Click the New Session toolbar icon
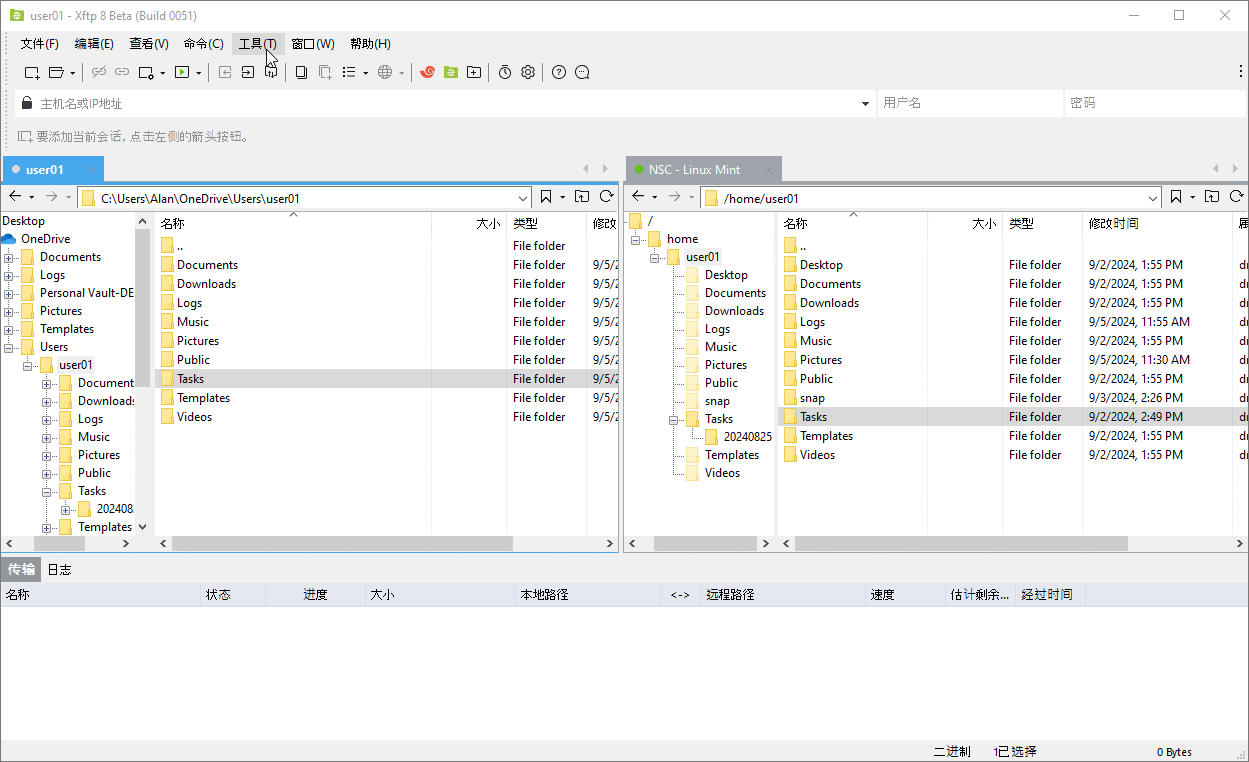This screenshot has width=1249, height=762. tap(32, 72)
